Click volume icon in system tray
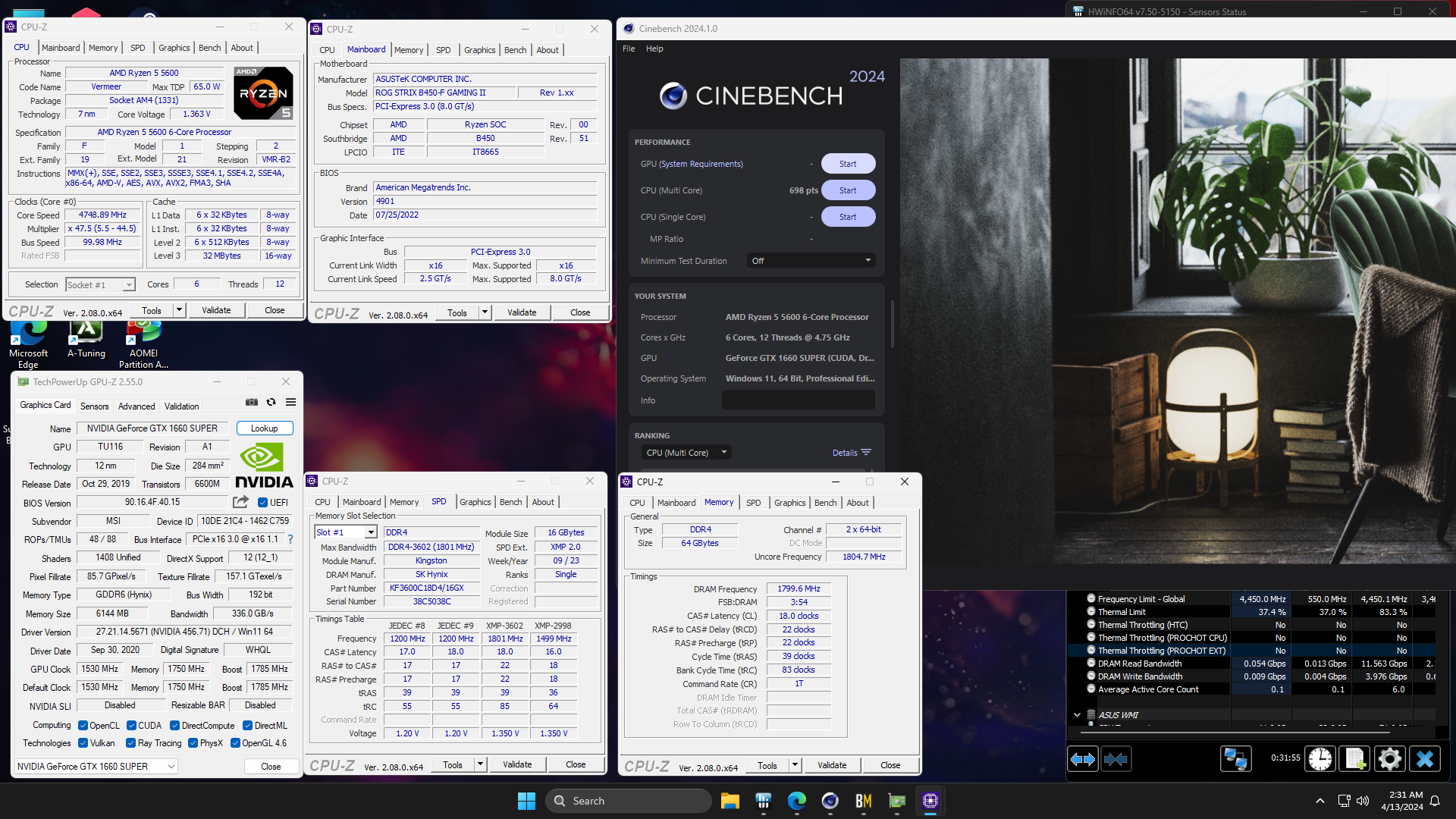This screenshot has height=819, width=1456. pos(1363,801)
